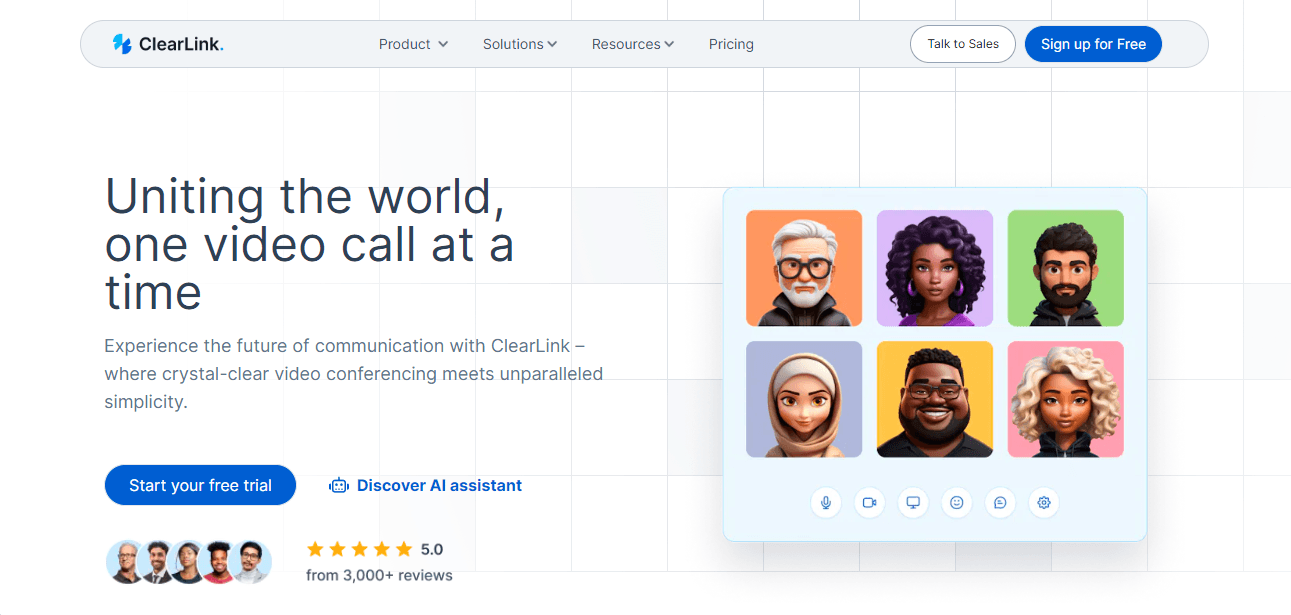Select the woman with purple hair video tile
This screenshot has width=1291, height=615.
tap(935, 268)
